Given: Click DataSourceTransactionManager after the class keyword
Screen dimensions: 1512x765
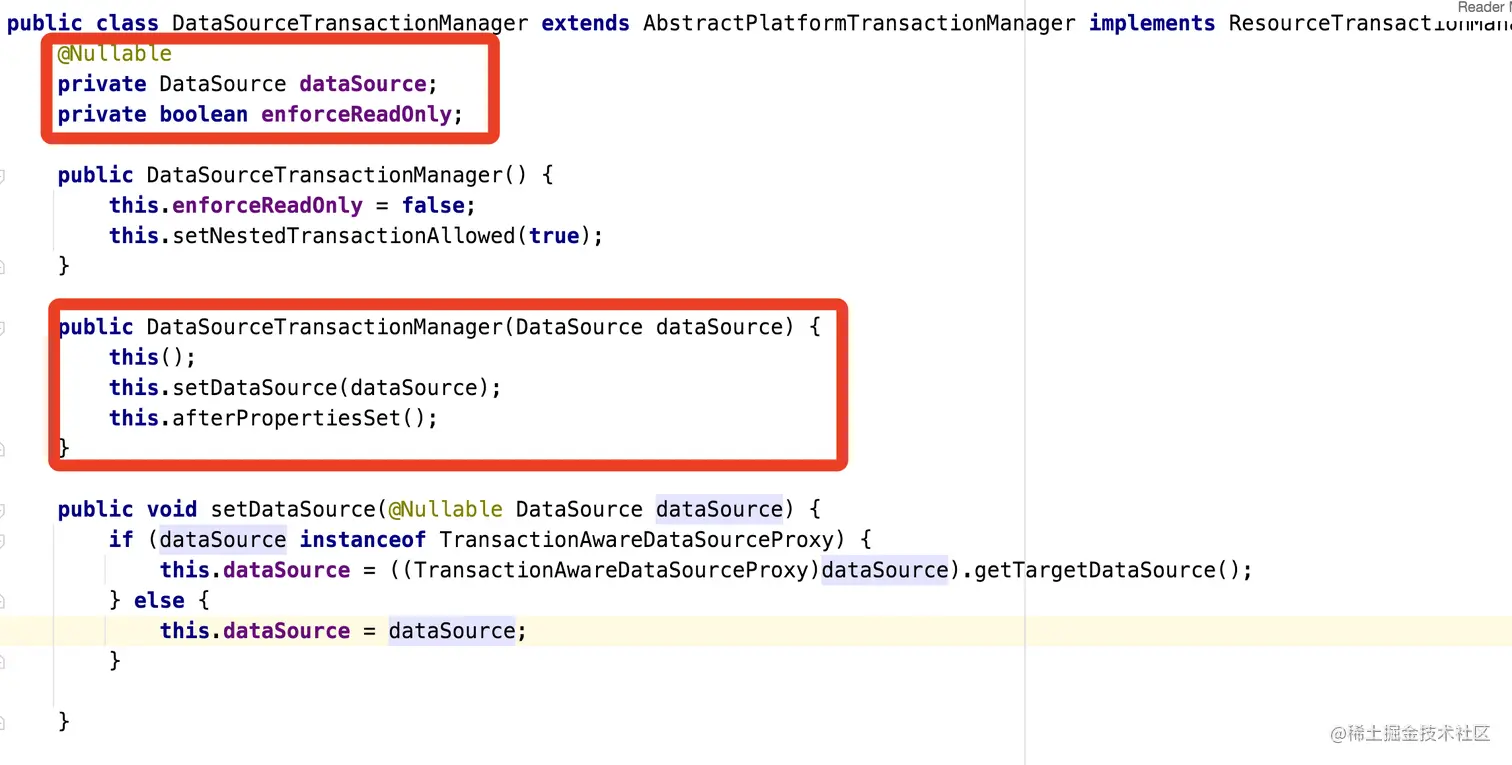Looking at the screenshot, I should point(350,22).
